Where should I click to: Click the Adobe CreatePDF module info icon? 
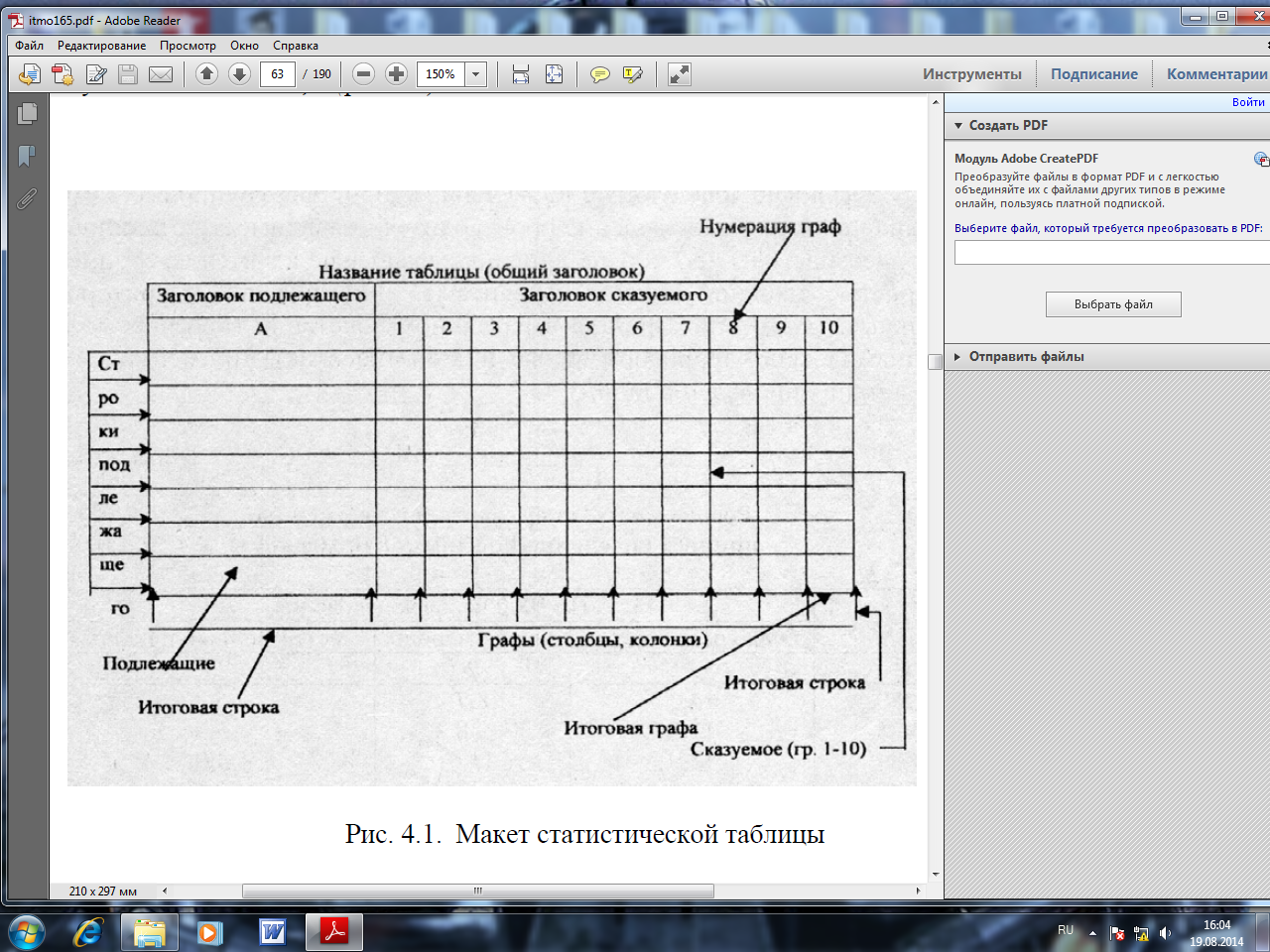pyautogui.click(x=1261, y=159)
